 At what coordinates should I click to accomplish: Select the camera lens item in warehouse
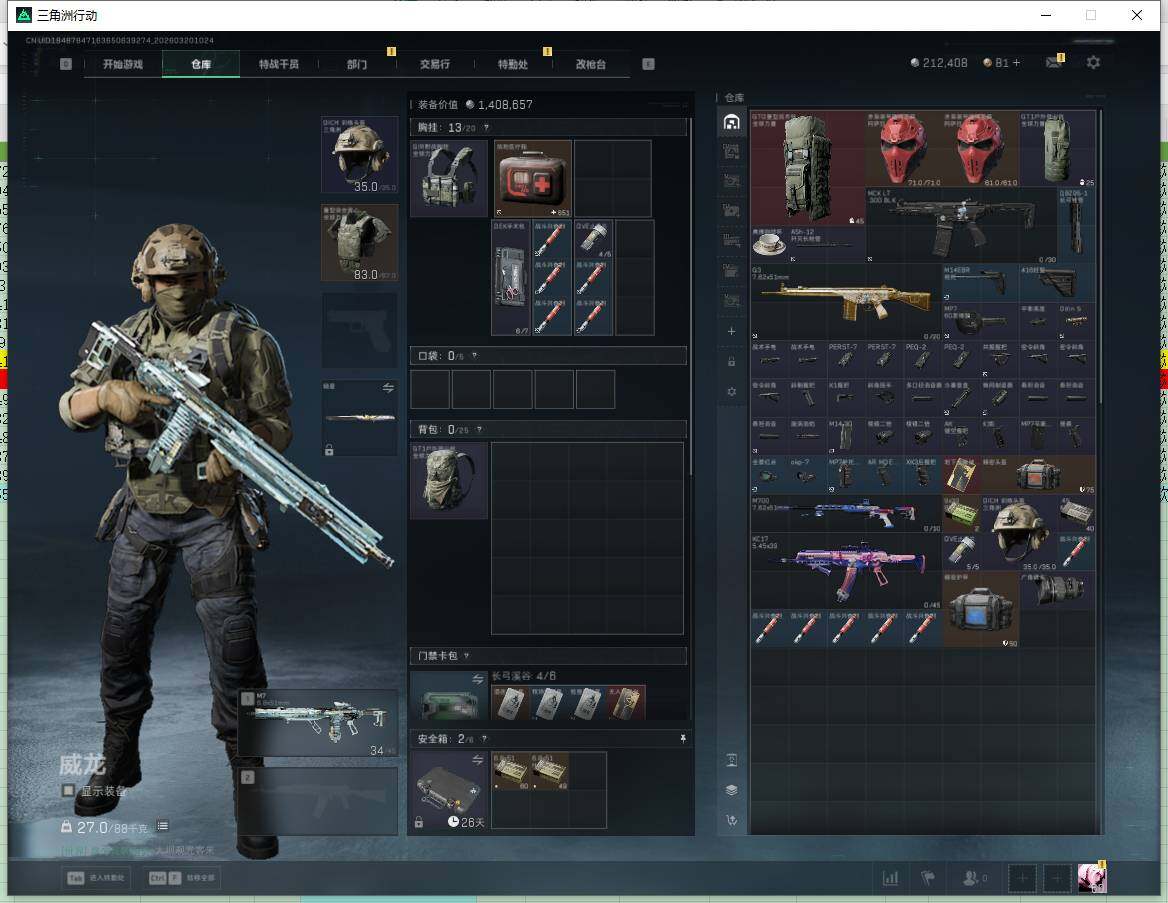coord(1057,589)
